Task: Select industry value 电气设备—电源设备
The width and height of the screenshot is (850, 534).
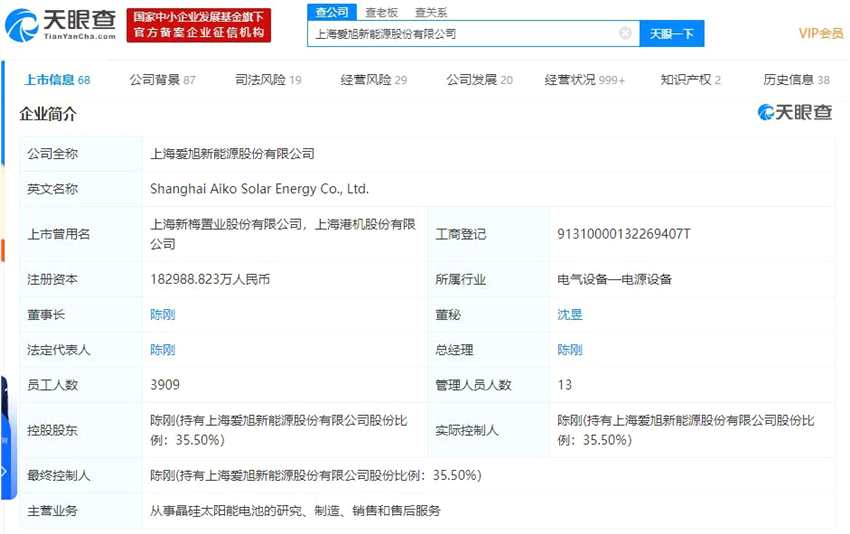Action: coord(614,279)
